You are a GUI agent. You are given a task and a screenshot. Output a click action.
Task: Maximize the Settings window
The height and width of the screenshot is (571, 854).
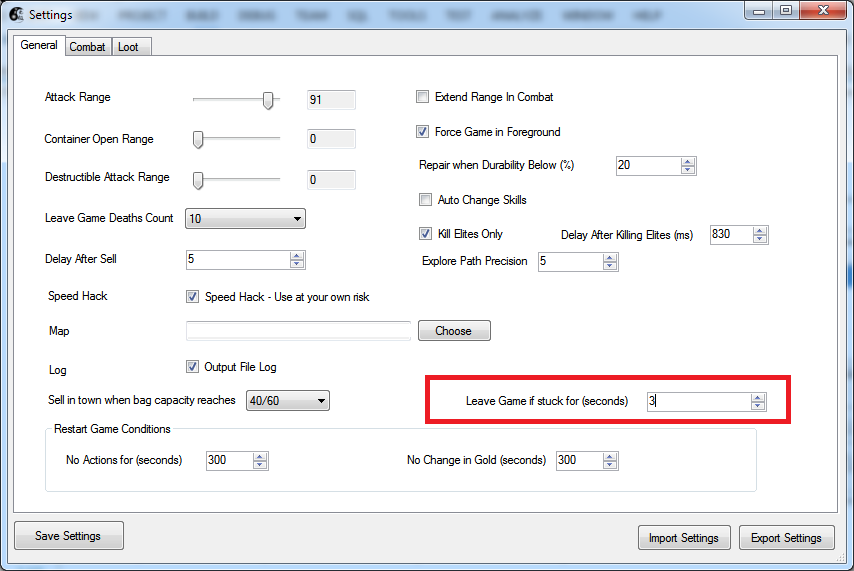(786, 10)
